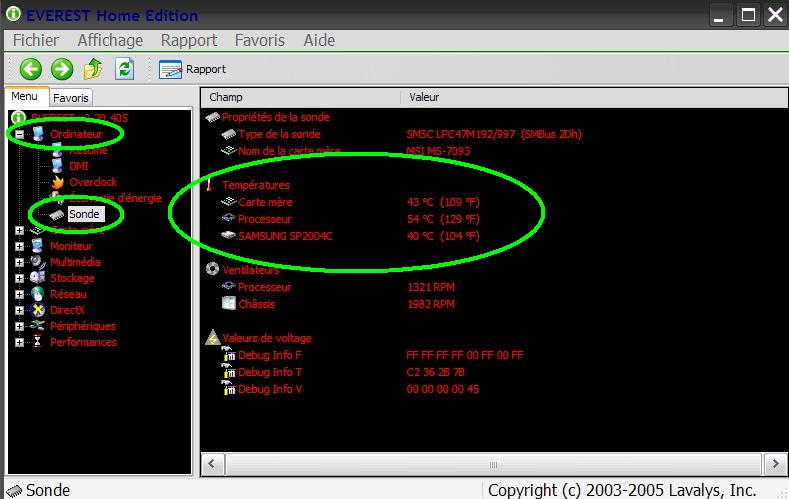Click the Performances hourglass icon
The image size is (789, 499).
click(38, 342)
